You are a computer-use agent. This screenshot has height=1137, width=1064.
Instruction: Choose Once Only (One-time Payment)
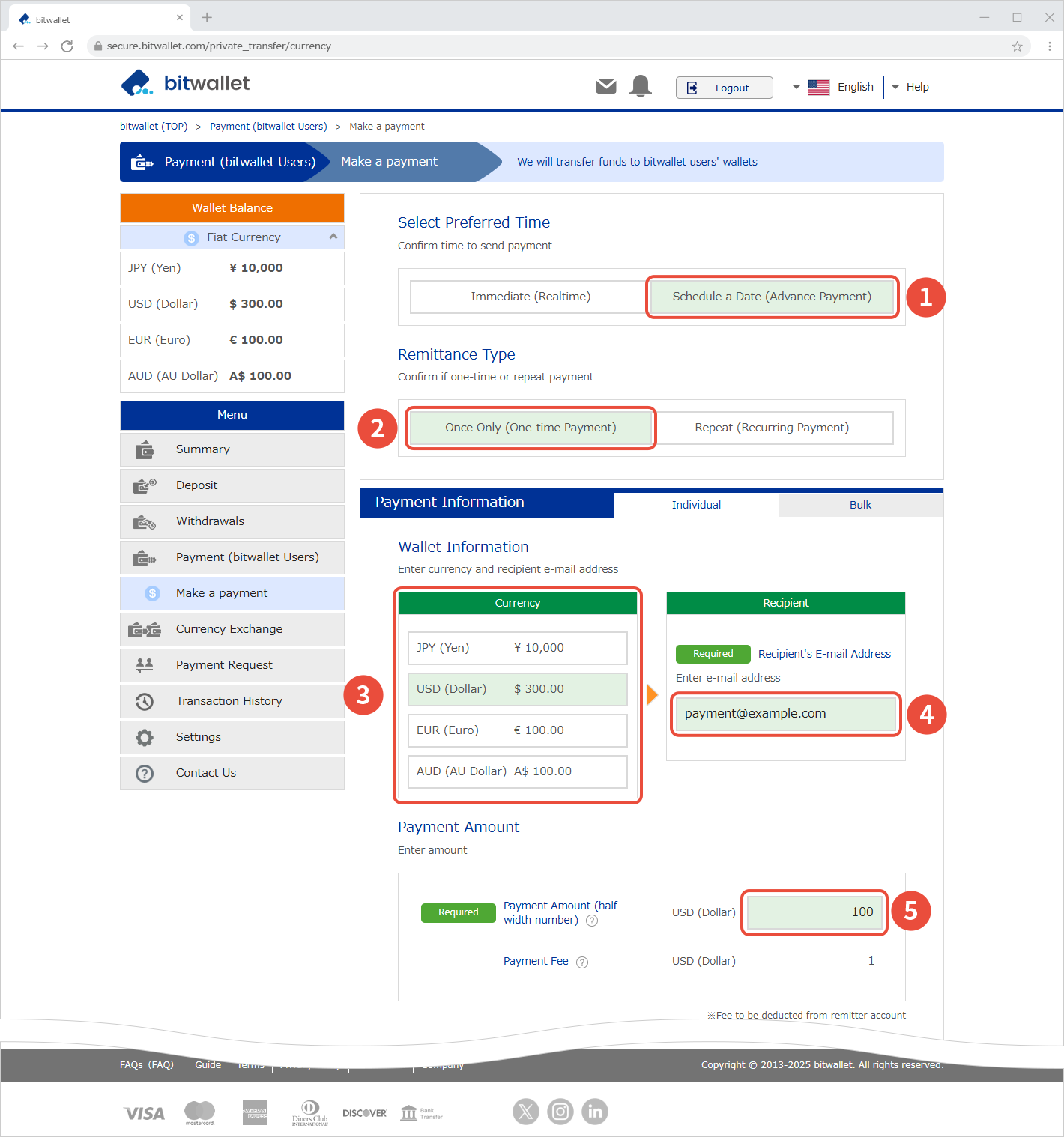click(x=531, y=428)
